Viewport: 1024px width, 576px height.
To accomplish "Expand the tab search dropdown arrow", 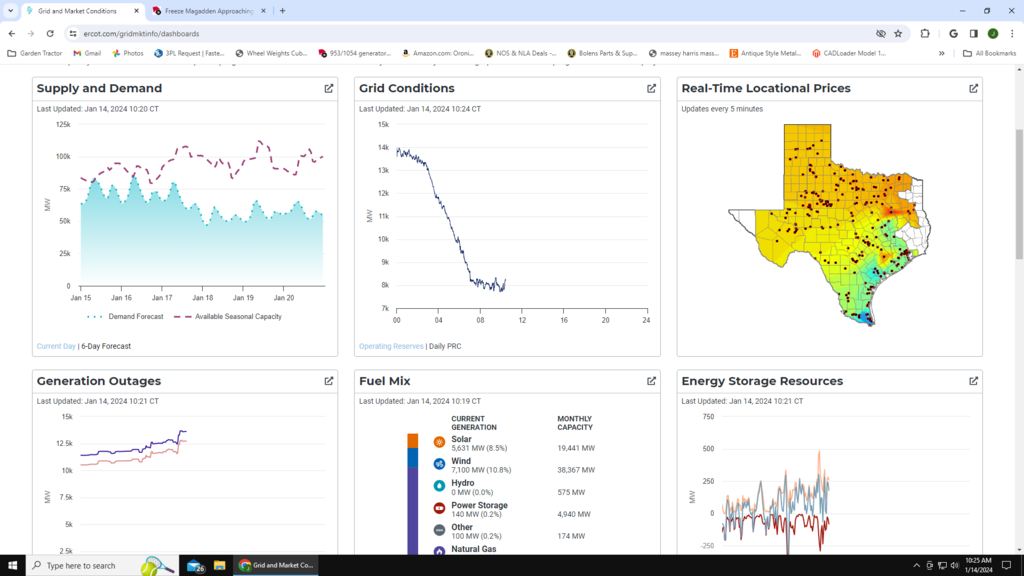I will coord(11,11).
